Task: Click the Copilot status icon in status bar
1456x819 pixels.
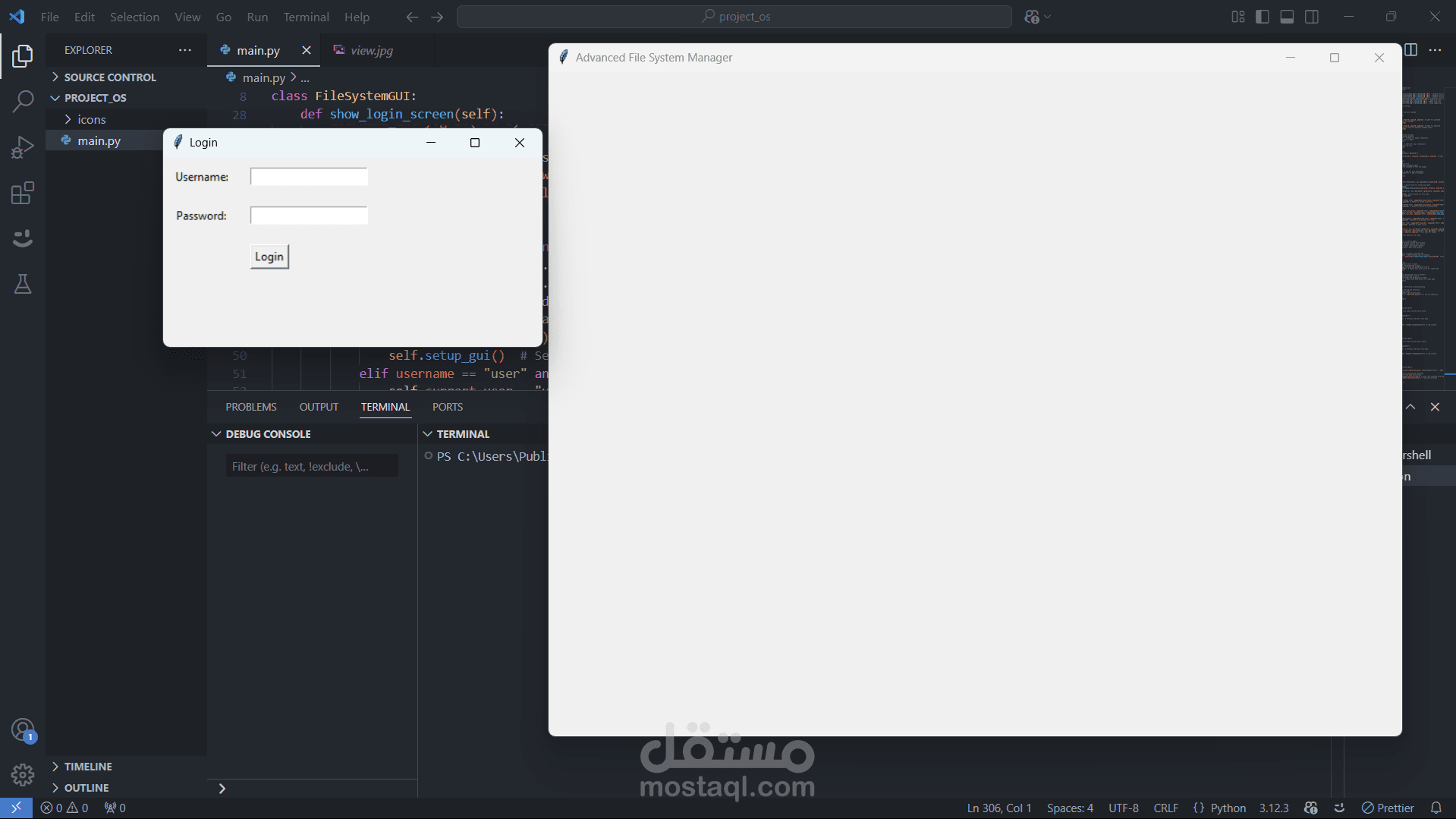Action: (x=1311, y=808)
